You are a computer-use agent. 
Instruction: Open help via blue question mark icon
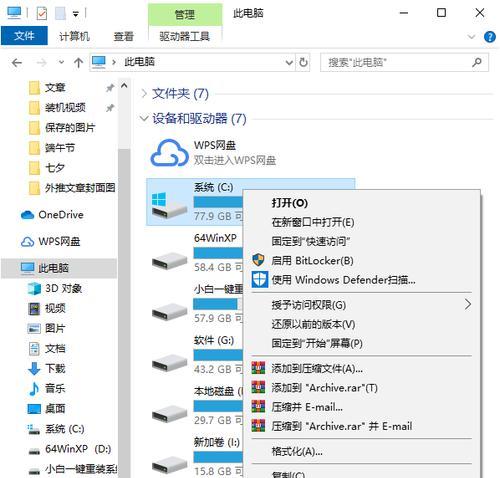click(x=489, y=37)
